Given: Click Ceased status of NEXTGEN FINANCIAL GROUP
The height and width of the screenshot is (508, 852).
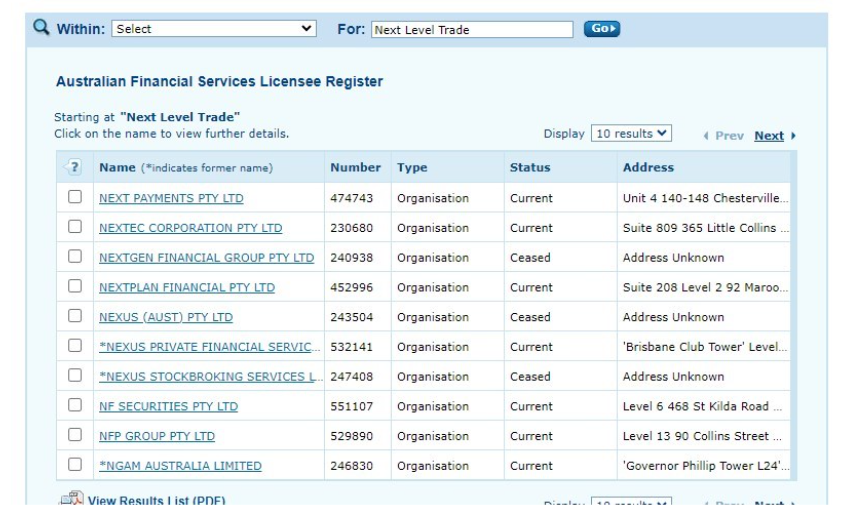Looking at the screenshot, I should [x=530, y=258].
